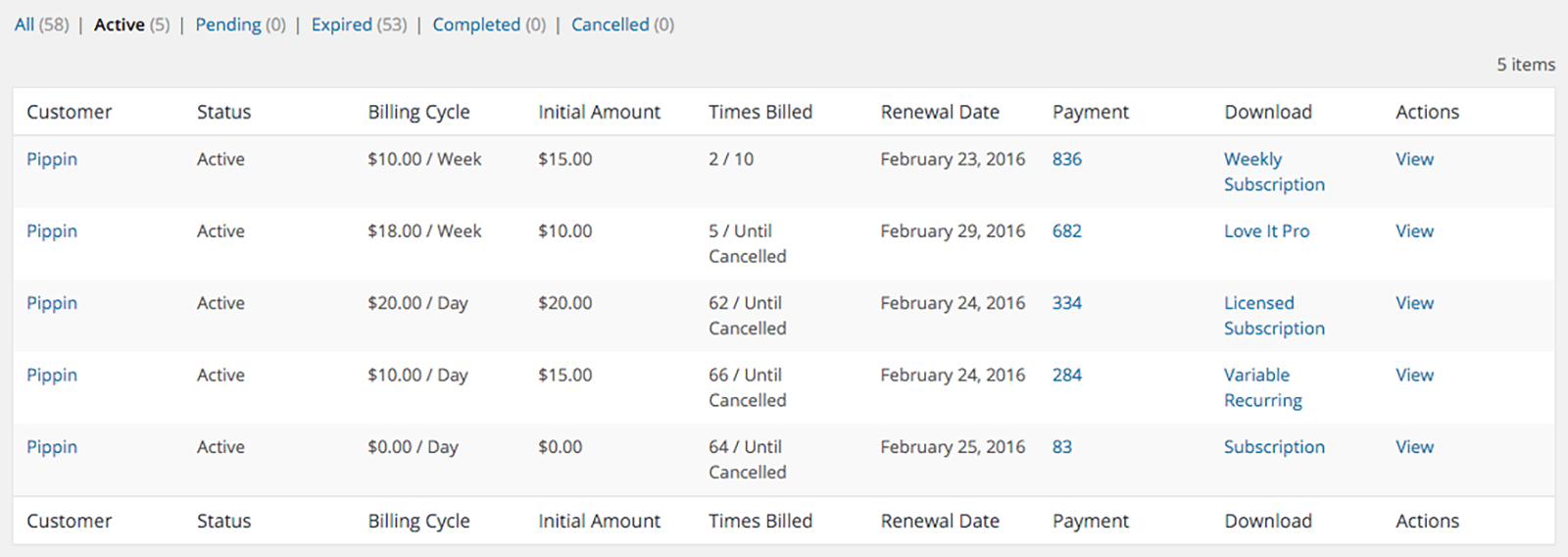
Task: Show All subscriptions filter
Action: coord(41,25)
